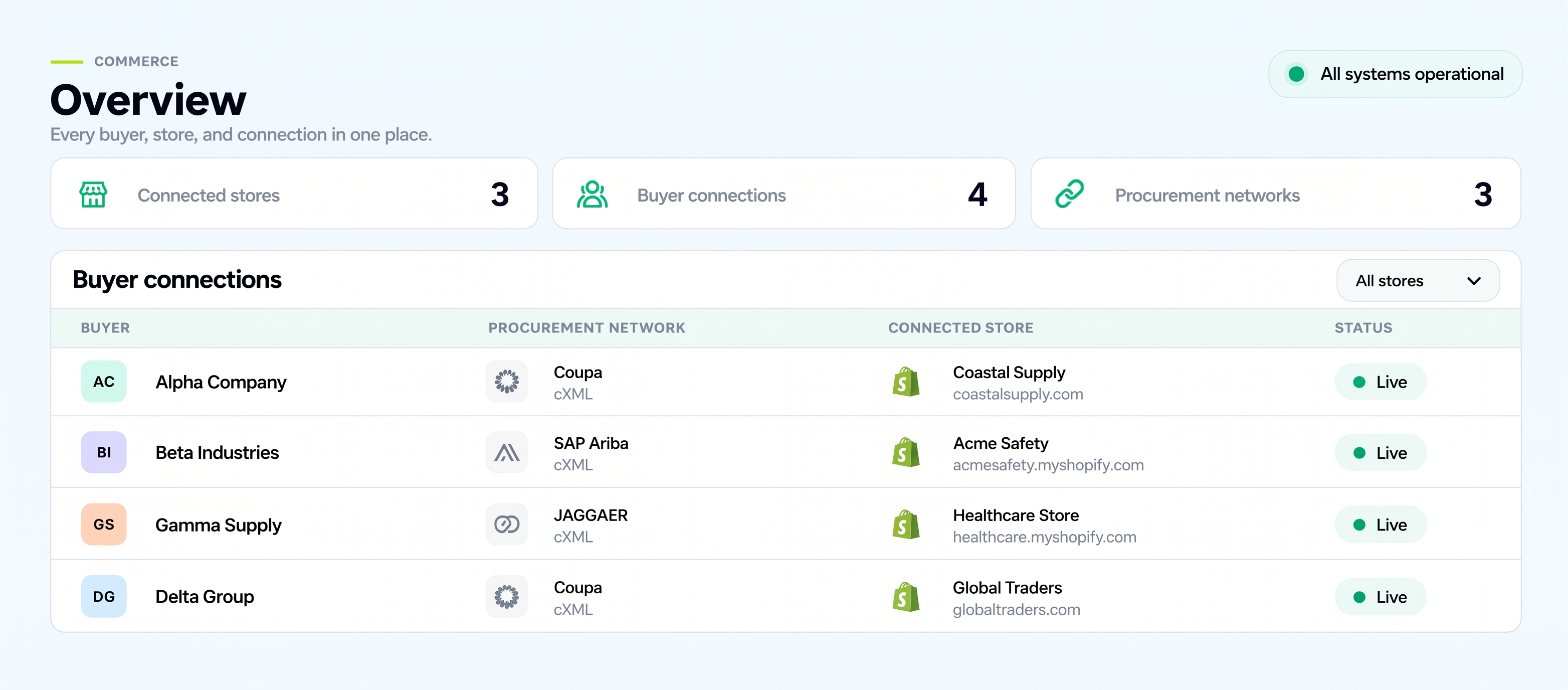Click the globaltraders.com store URL
Screen dimensions: 1568x690
(x=1017, y=610)
